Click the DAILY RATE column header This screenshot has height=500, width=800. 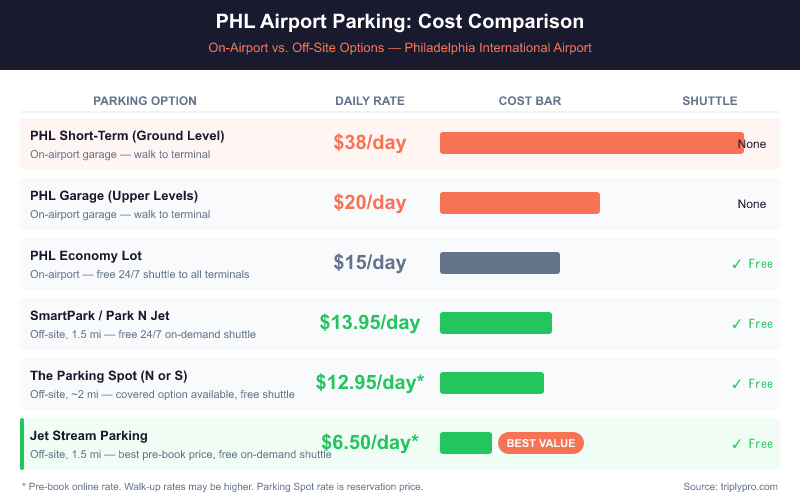point(370,101)
